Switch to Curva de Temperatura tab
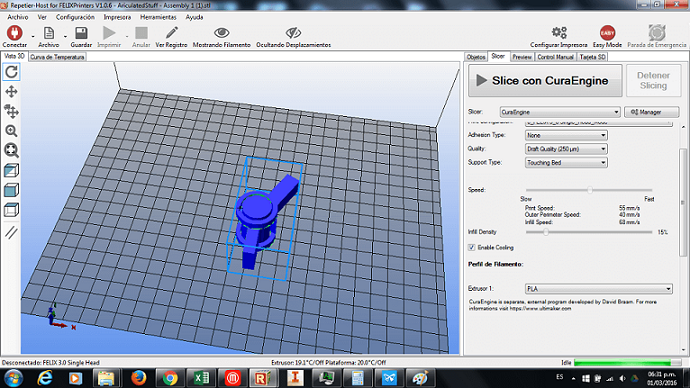This screenshot has height=388, width=690. [57, 57]
